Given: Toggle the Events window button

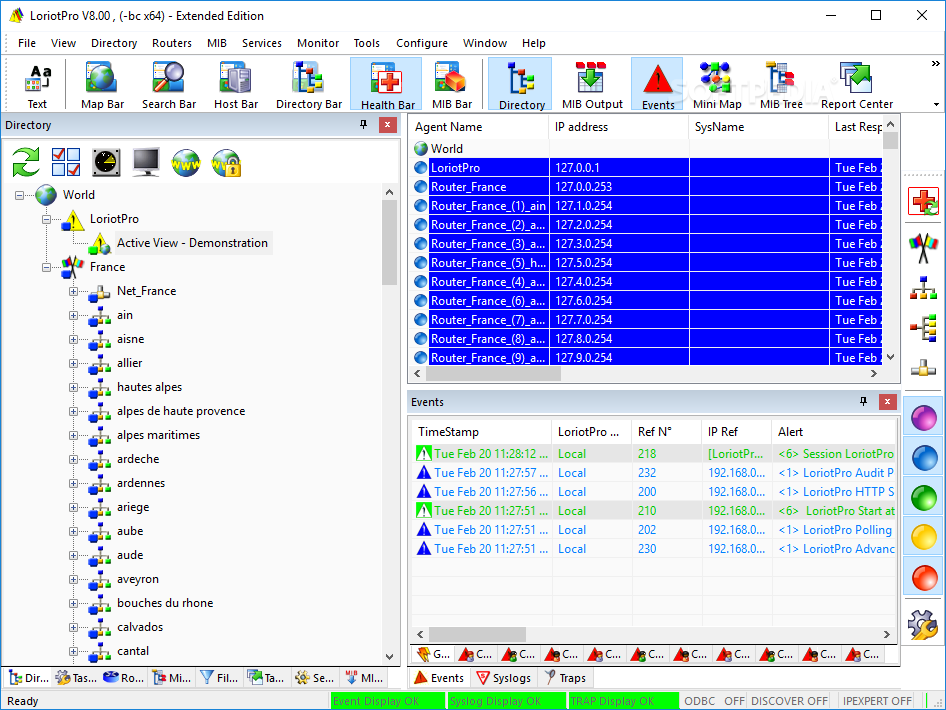Looking at the screenshot, I should 658,85.
